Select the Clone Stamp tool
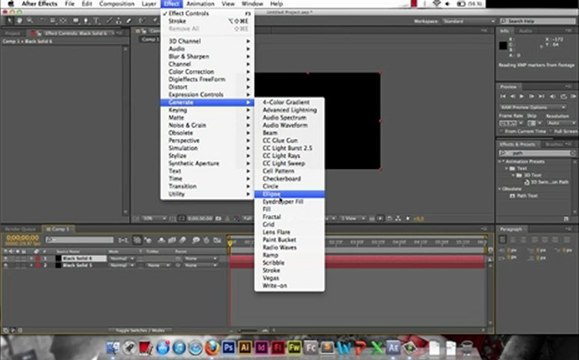579x360 pixels. (x=119, y=21)
